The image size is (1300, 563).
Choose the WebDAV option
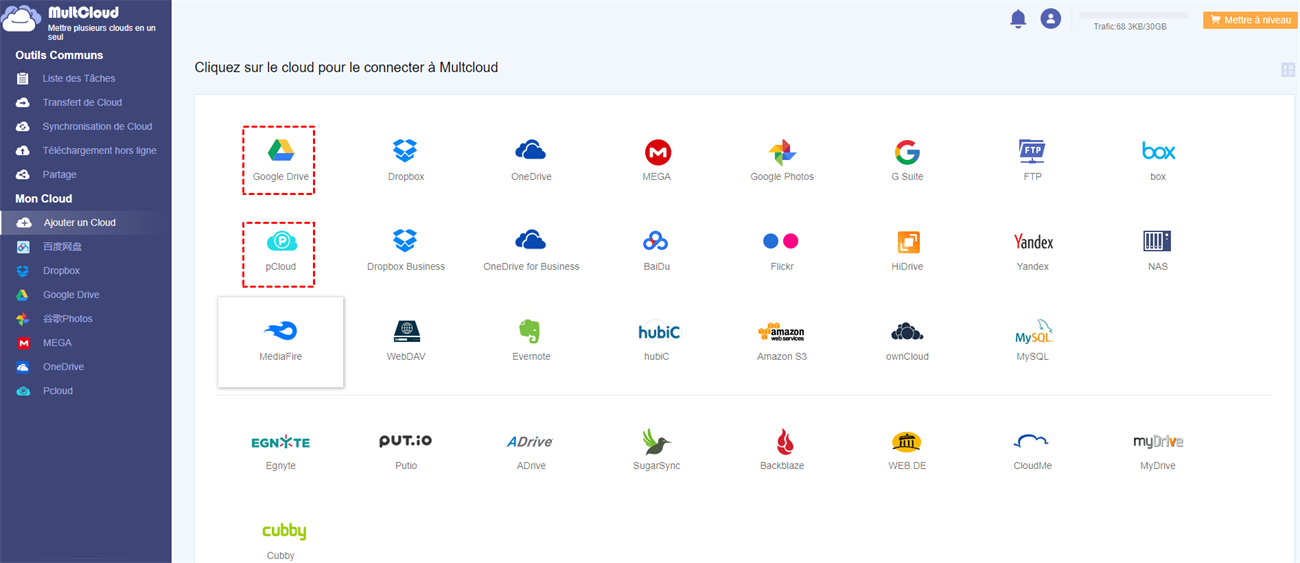(x=406, y=331)
